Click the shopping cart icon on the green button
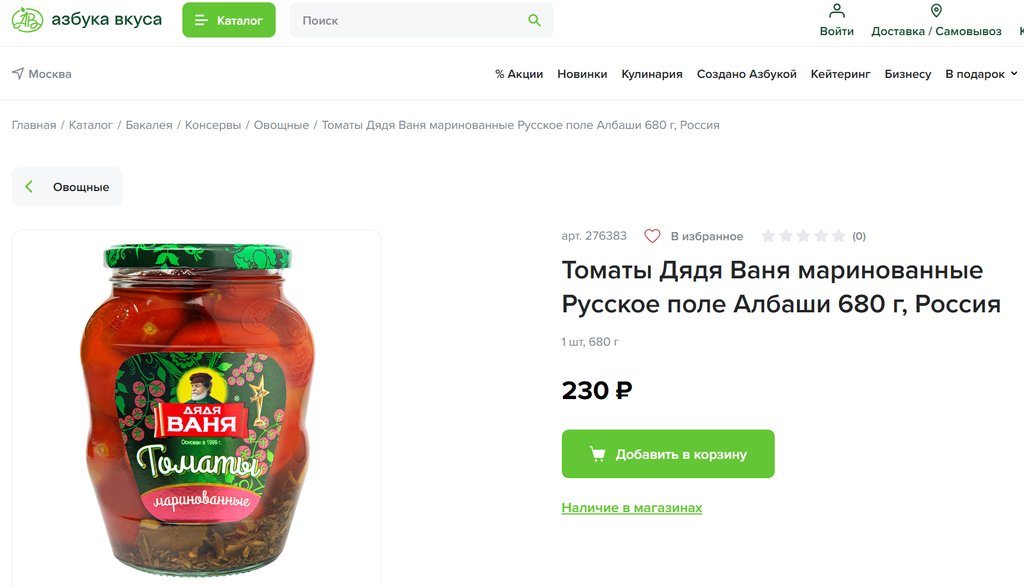Screen dimensions: 1024x586 (x=597, y=454)
